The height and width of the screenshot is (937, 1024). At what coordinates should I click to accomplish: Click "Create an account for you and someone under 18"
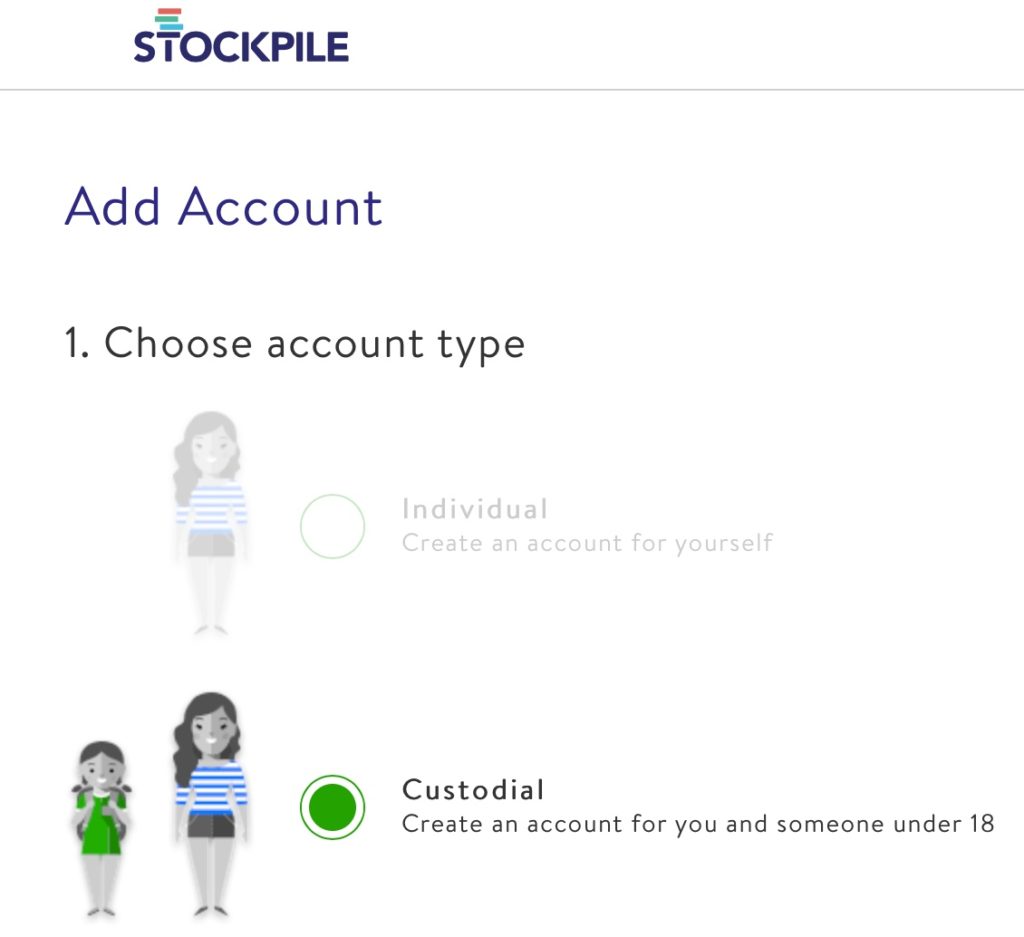pyautogui.click(x=698, y=823)
